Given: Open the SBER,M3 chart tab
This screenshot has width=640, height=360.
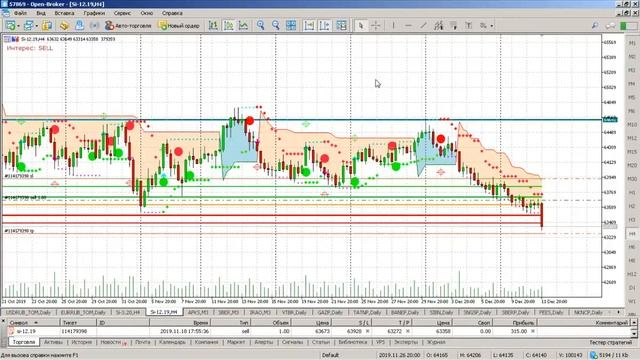Looking at the screenshot, I should (229, 312).
